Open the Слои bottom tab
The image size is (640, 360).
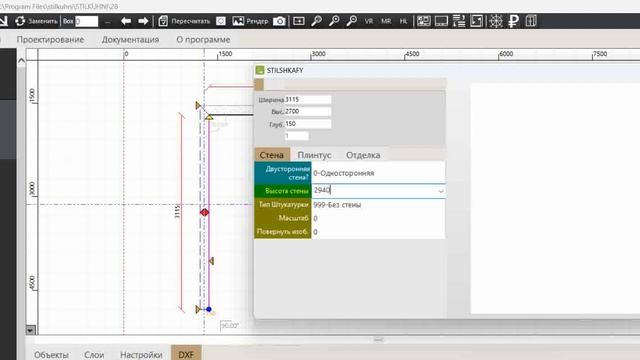point(94,355)
